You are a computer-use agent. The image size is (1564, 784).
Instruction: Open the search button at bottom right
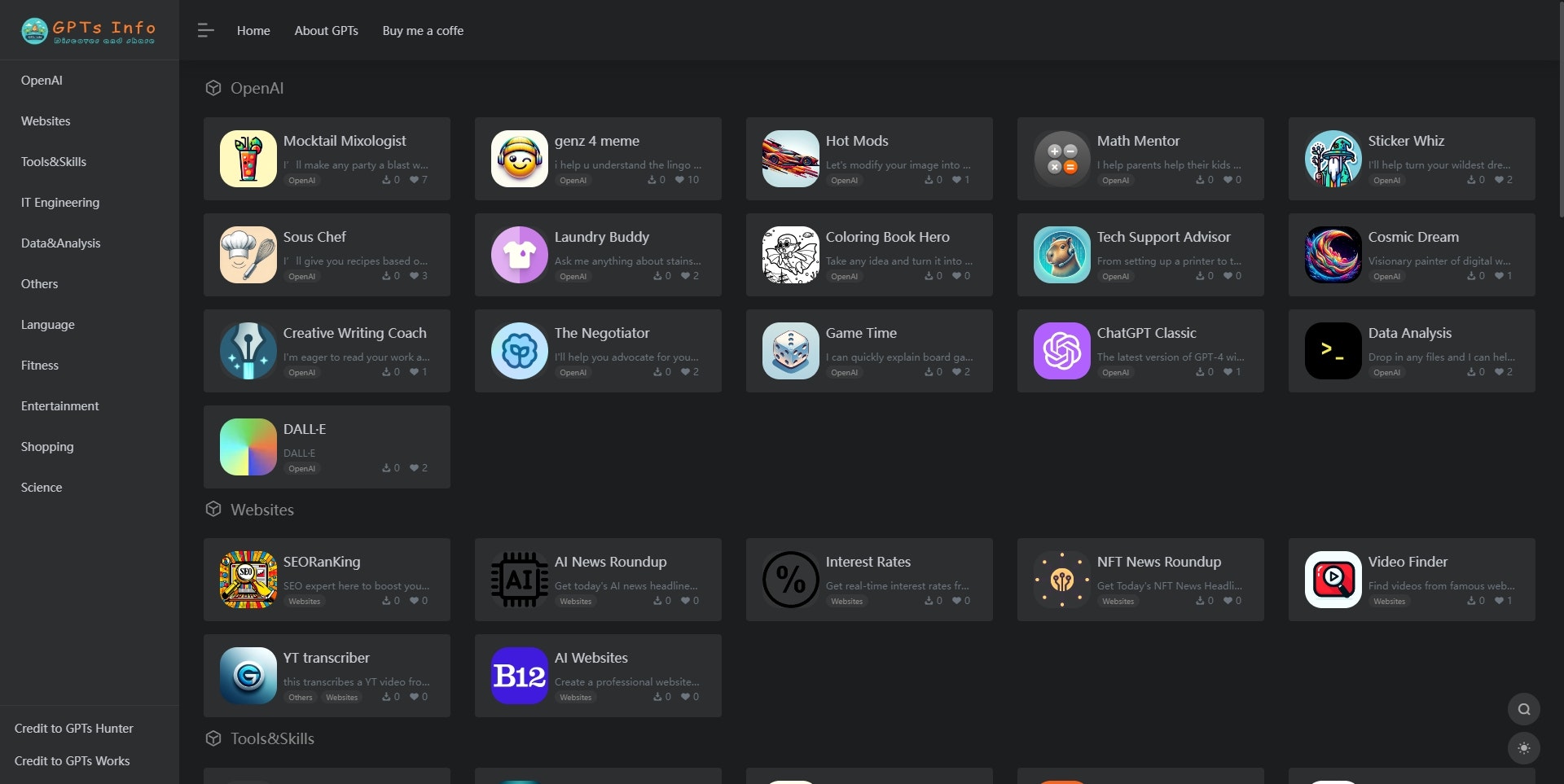[x=1524, y=709]
